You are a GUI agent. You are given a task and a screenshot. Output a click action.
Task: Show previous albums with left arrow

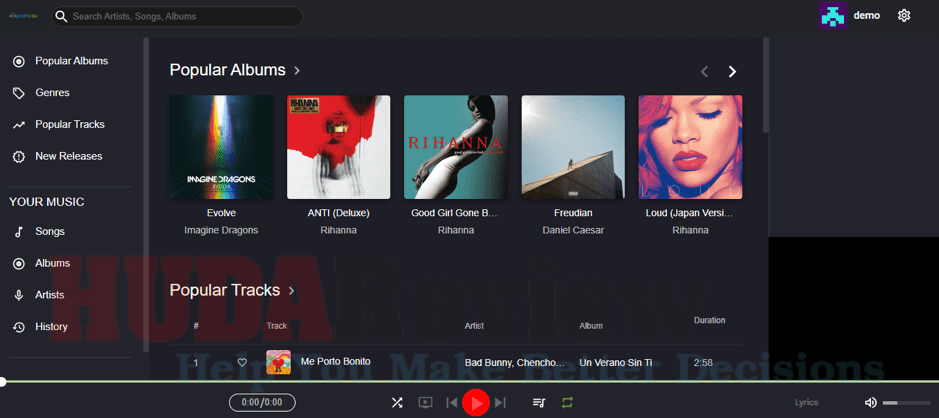(704, 72)
